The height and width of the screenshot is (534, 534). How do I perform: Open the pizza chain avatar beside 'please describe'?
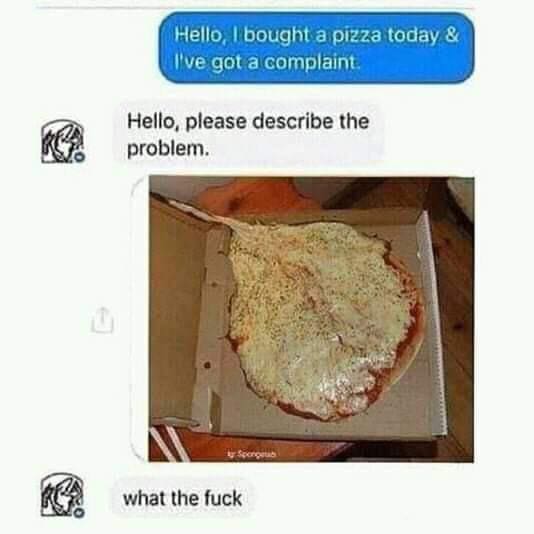click(63, 142)
